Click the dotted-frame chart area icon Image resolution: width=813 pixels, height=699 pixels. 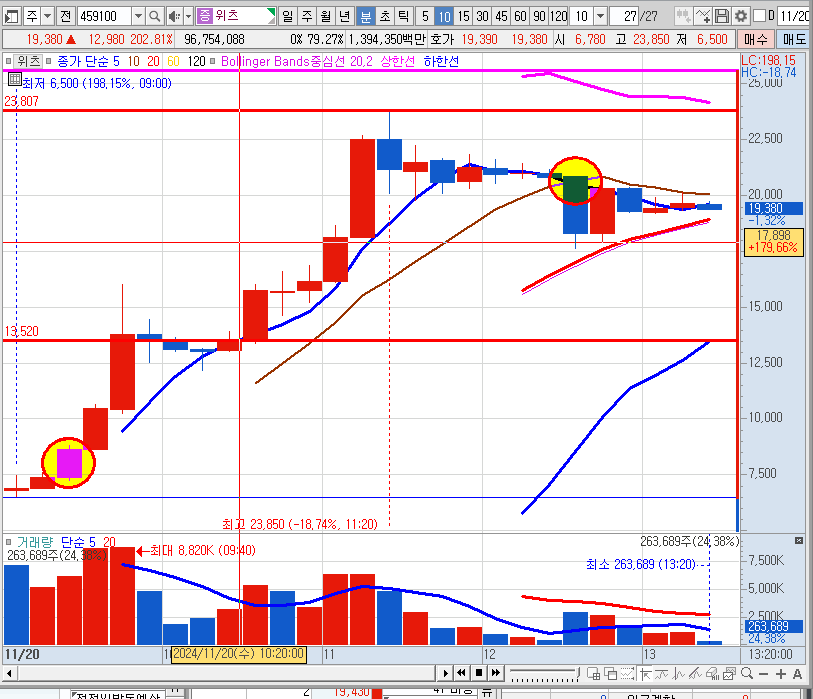(x=627, y=674)
